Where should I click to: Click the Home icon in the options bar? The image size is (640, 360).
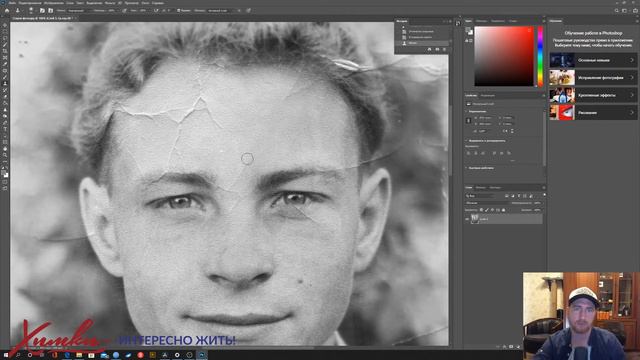click(x=7, y=10)
